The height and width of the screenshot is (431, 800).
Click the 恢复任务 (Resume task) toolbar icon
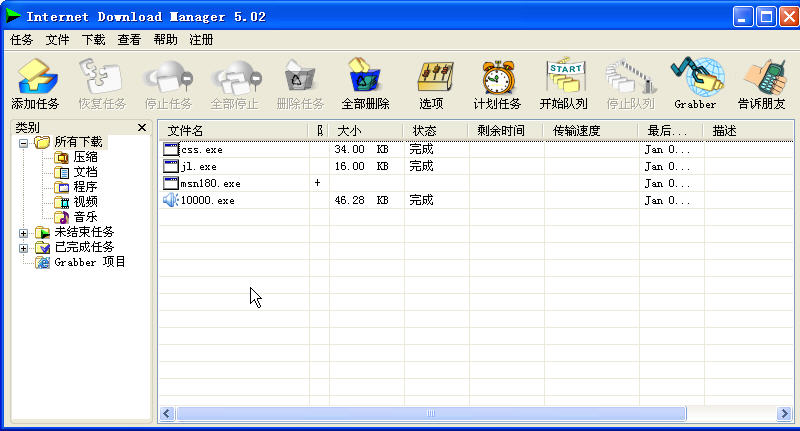[102, 77]
